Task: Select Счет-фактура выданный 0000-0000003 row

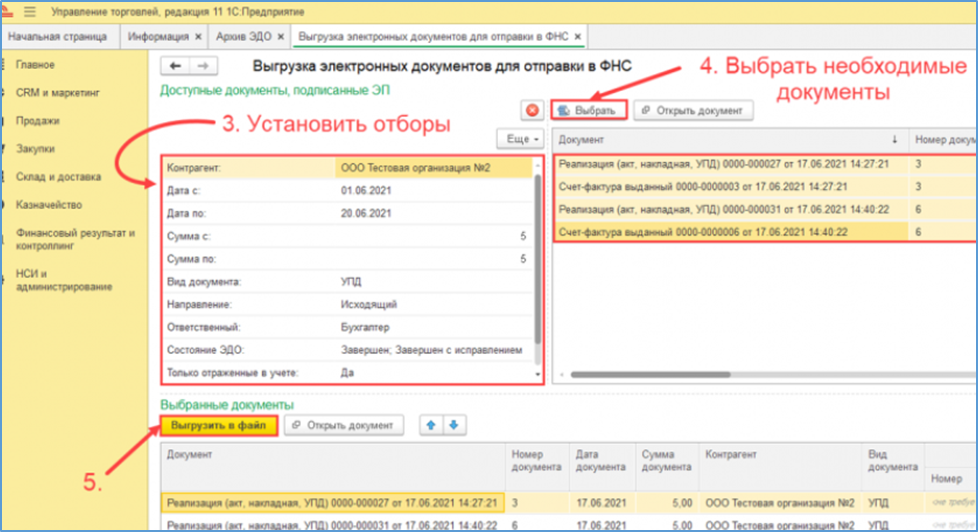Action: (703, 186)
